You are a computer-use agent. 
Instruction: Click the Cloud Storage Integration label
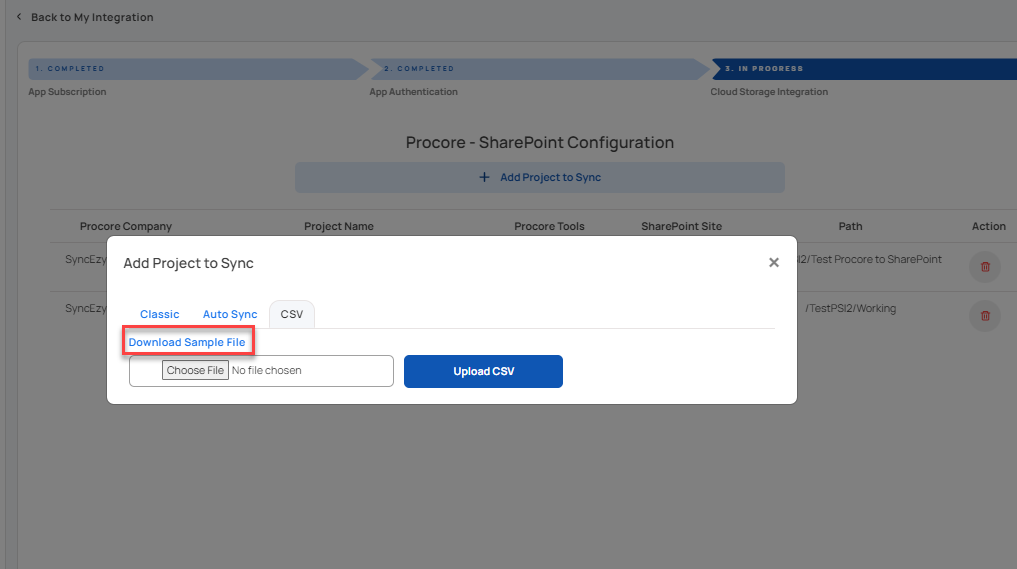point(769,92)
